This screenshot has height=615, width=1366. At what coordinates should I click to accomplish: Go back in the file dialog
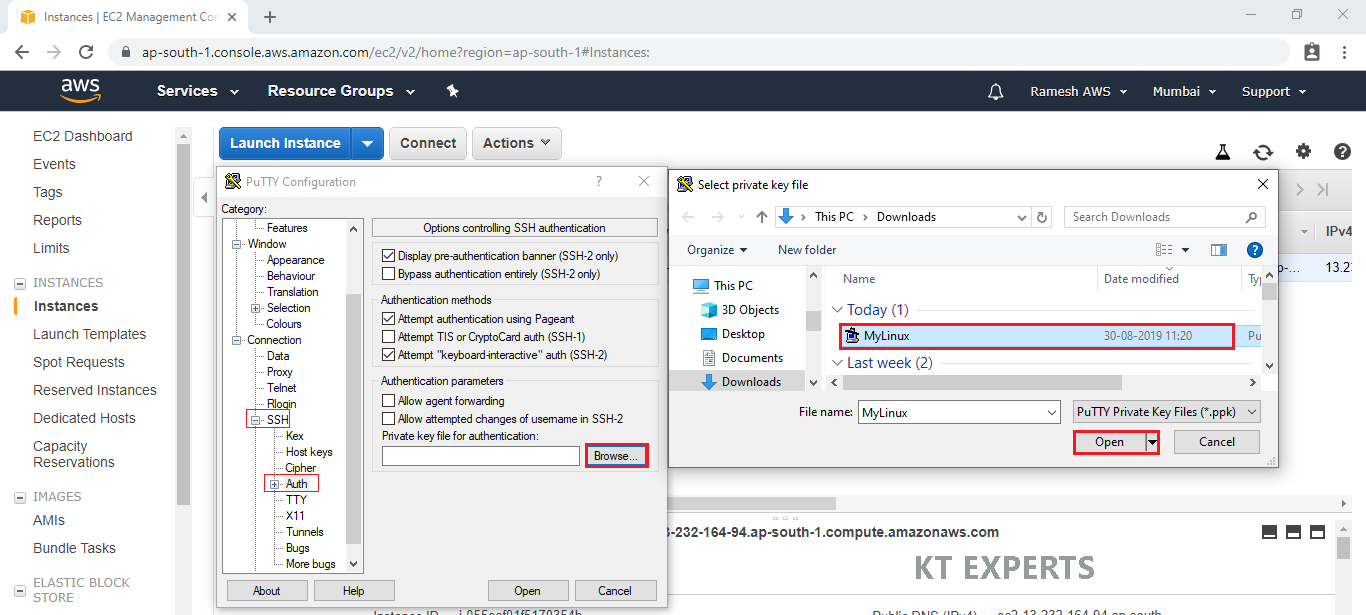click(688, 217)
